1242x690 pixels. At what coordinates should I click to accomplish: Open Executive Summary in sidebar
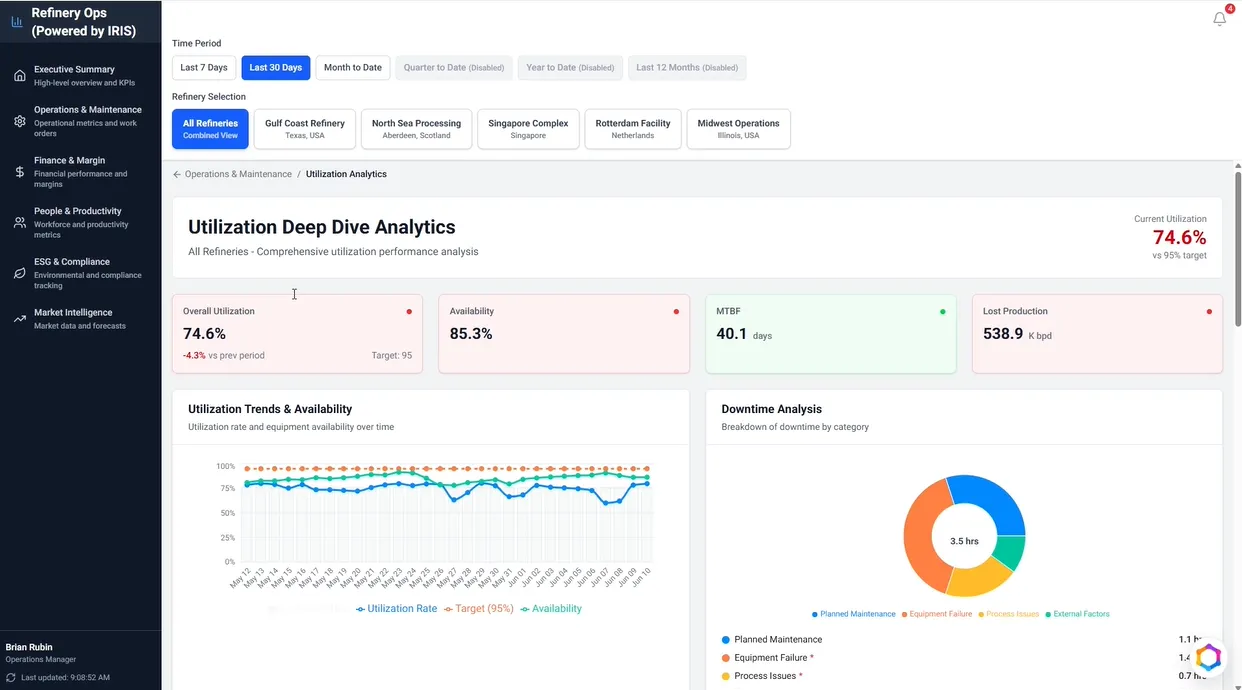[80, 76]
